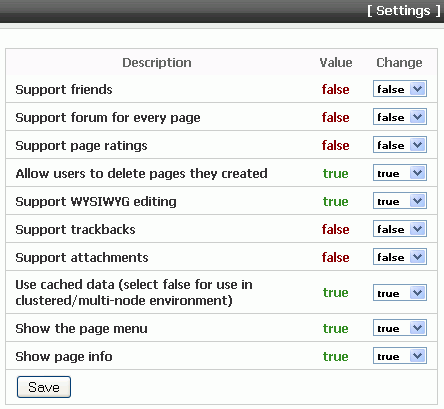Open the Support trackbacks change dropdown
The width and height of the screenshot is (444, 409).
click(400, 229)
